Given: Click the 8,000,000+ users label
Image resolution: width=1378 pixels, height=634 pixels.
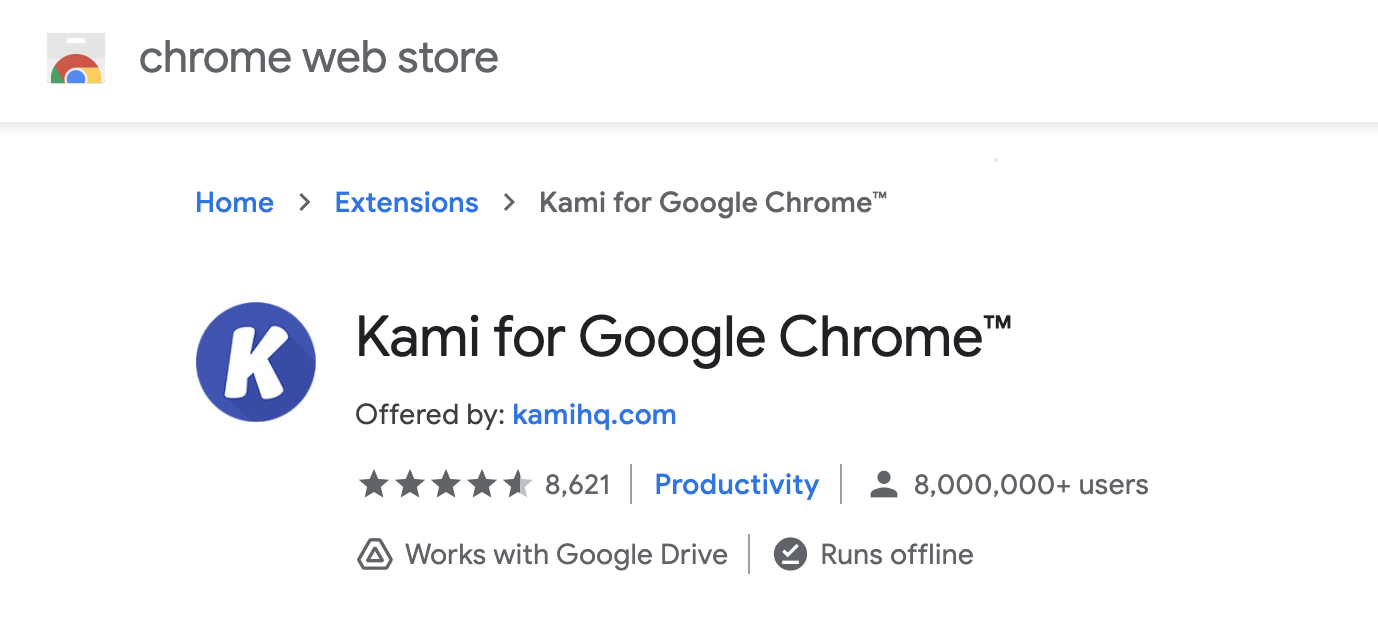Looking at the screenshot, I should point(1030,484).
